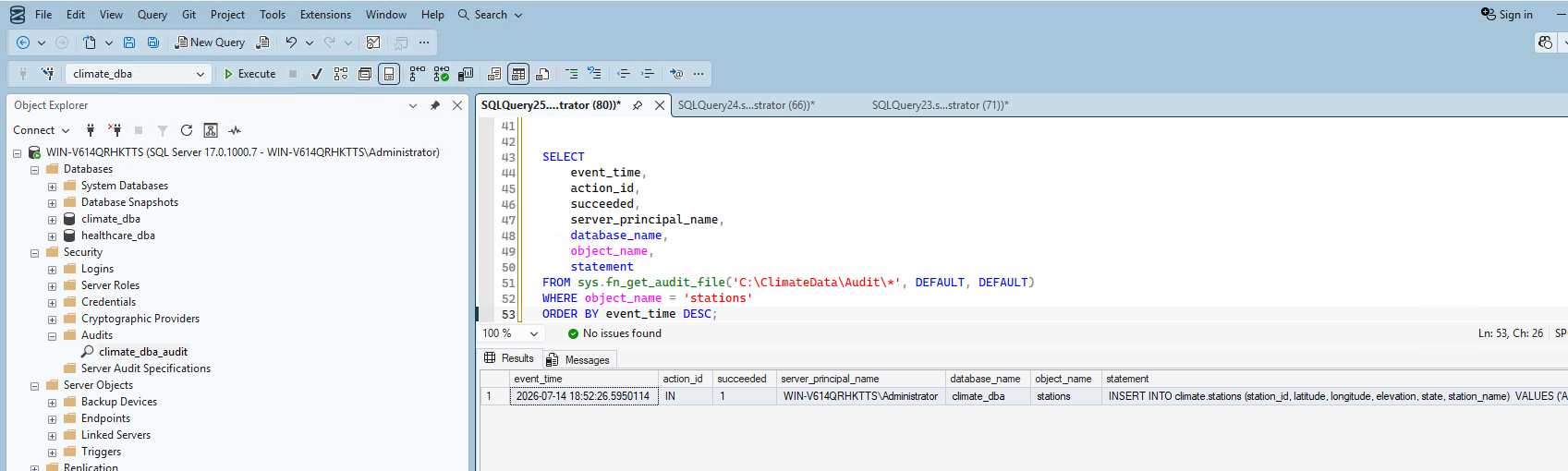Select the event_time result cell

(x=584, y=396)
